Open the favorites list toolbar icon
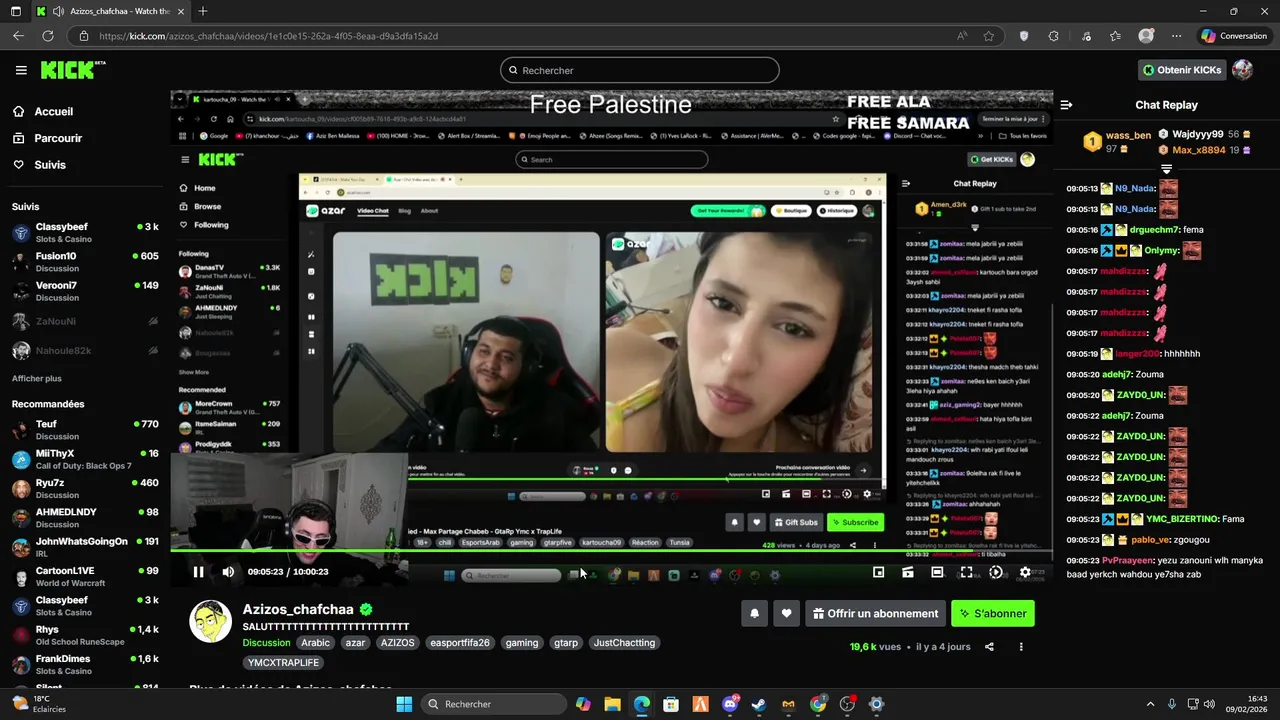Screen dimensions: 1280x720 1115,36
